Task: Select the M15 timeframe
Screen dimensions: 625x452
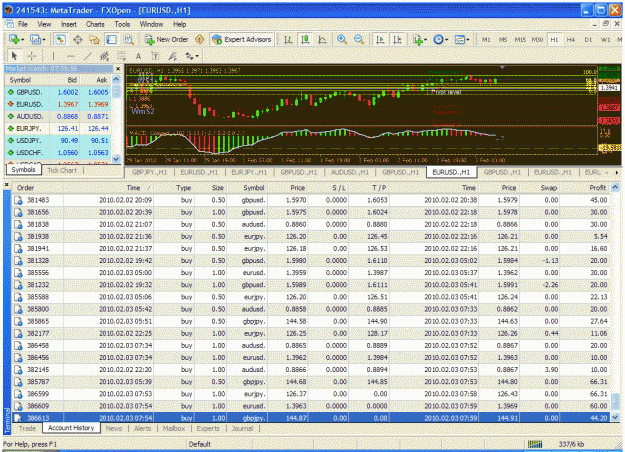Action: (520, 39)
